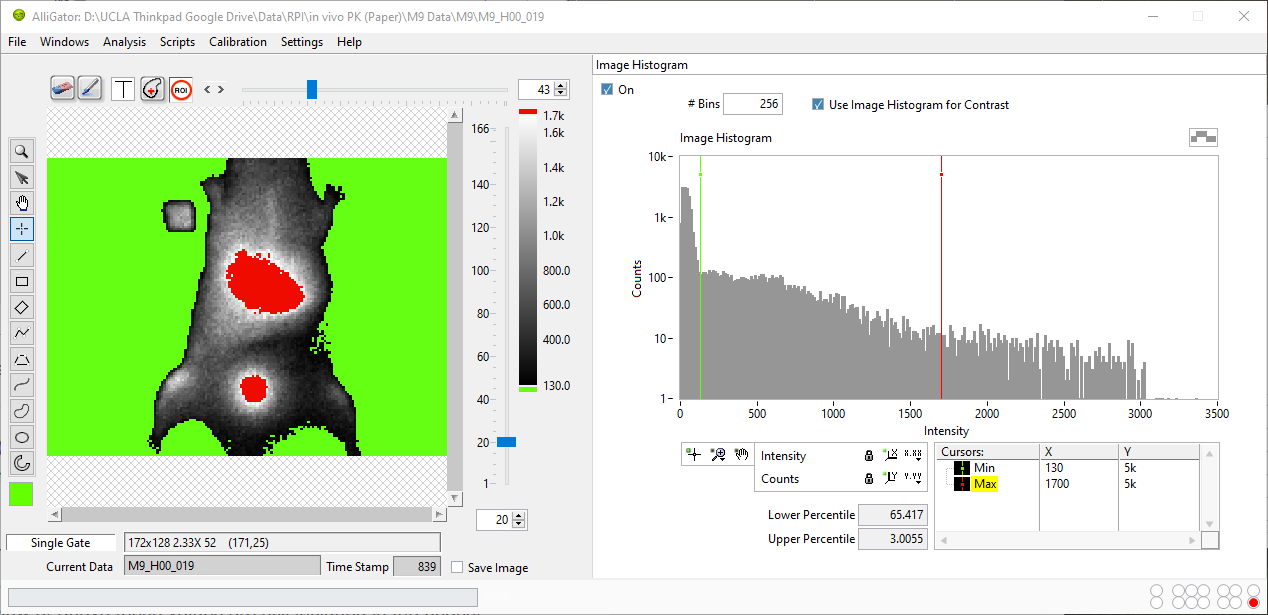Image resolution: width=1268 pixels, height=615 pixels.
Task: Select the arrow pointer tool
Action: click(21, 177)
